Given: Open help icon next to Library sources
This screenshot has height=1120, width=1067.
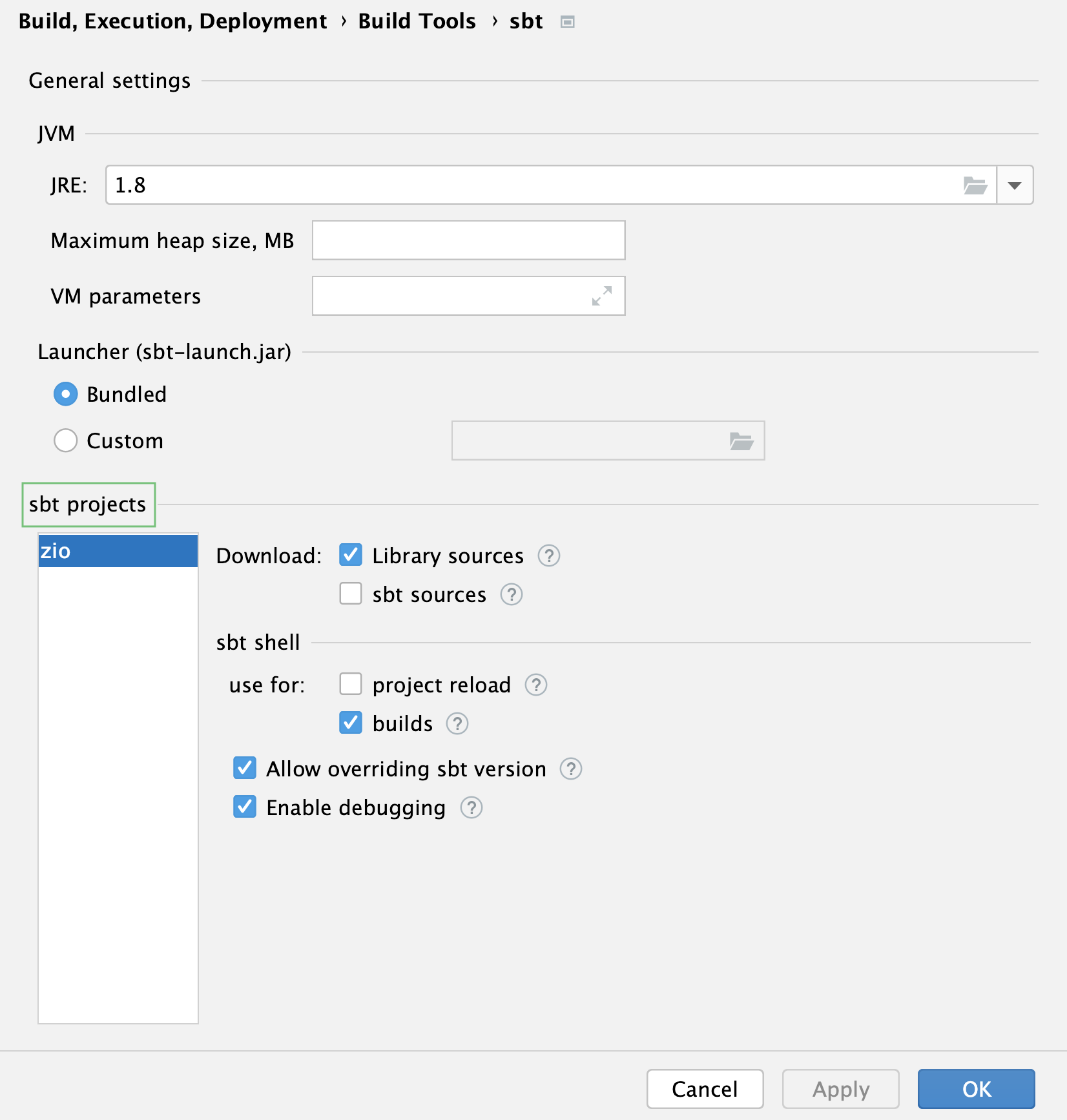Looking at the screenshot, I should pyautogui.click(x=548, y=555).
